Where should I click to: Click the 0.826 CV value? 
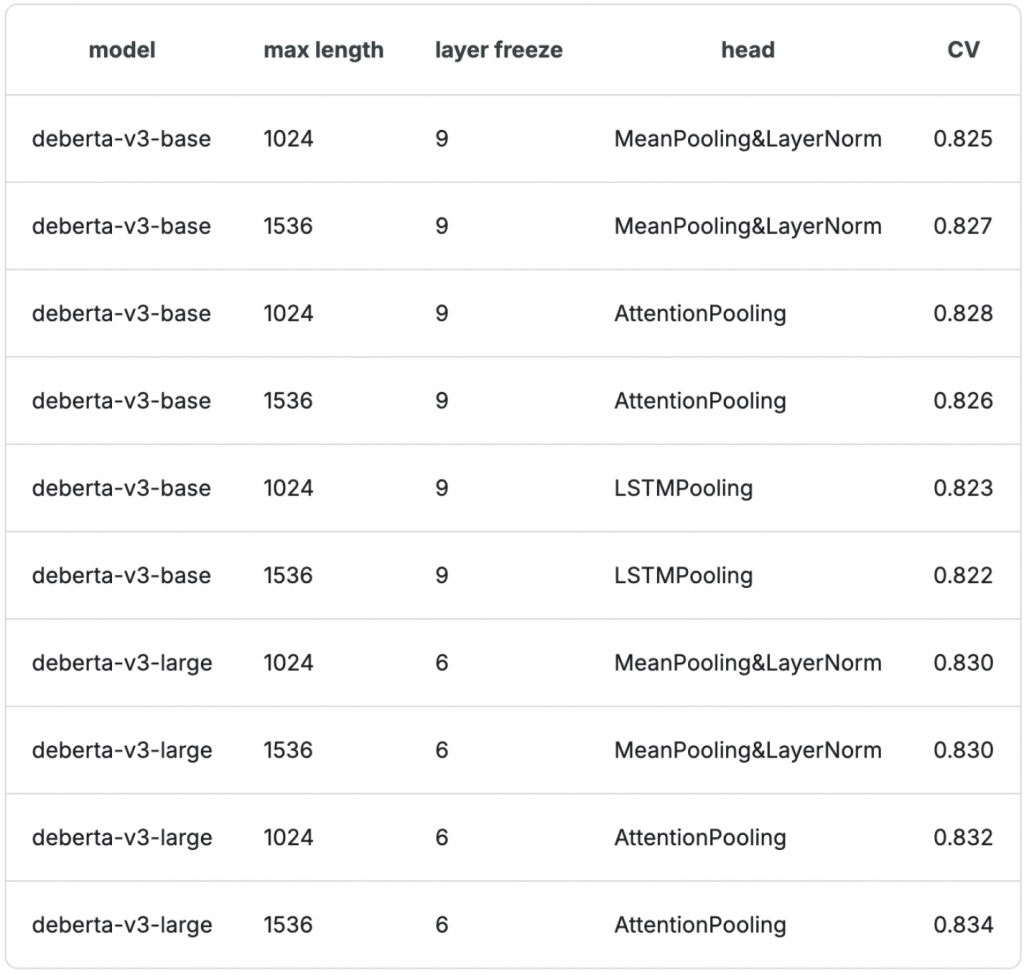coord(963,401)
